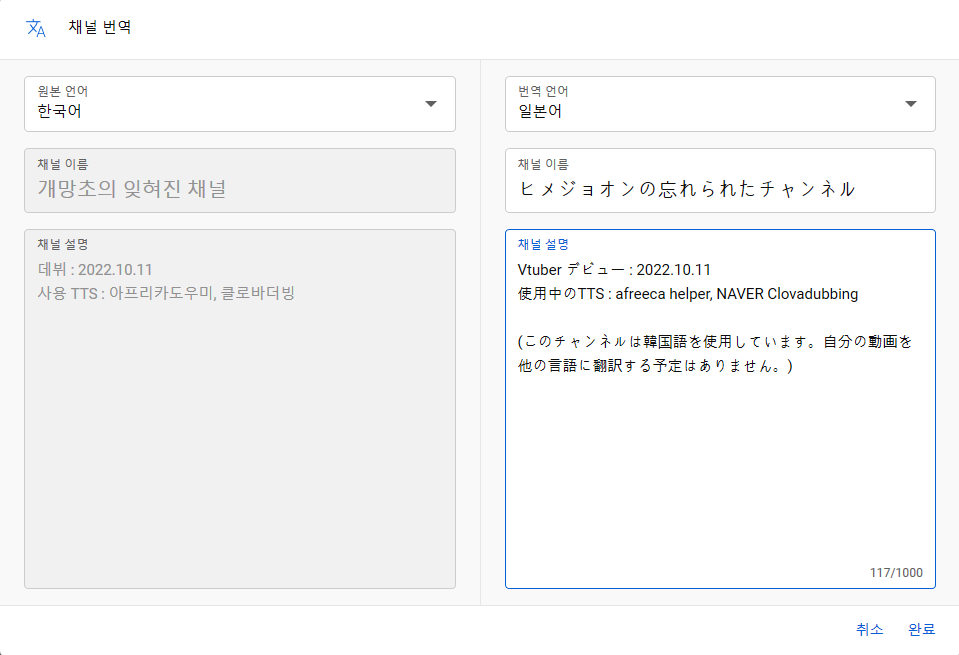Click the original 채널 설명 box with 데뷔 text
959x655 pixels.
(240, 409)
